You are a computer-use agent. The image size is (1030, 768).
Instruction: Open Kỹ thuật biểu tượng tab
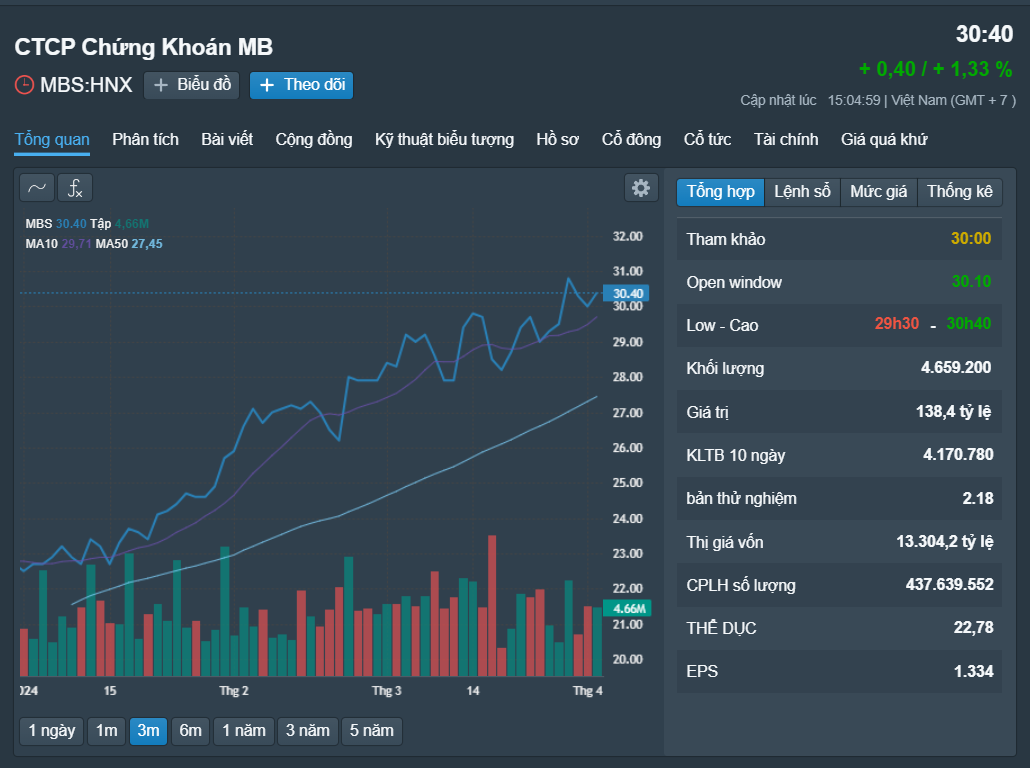pyautogui.click(x=444, y=139)
